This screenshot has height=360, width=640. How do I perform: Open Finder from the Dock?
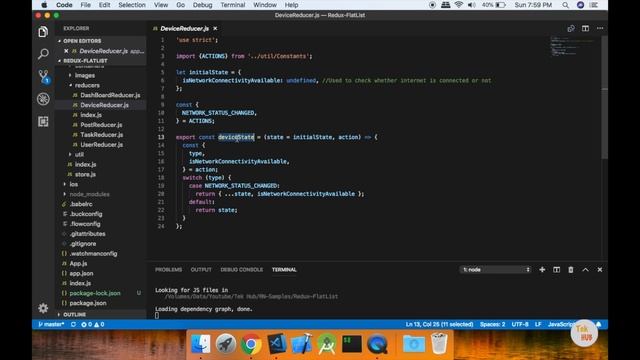[201, 344]
